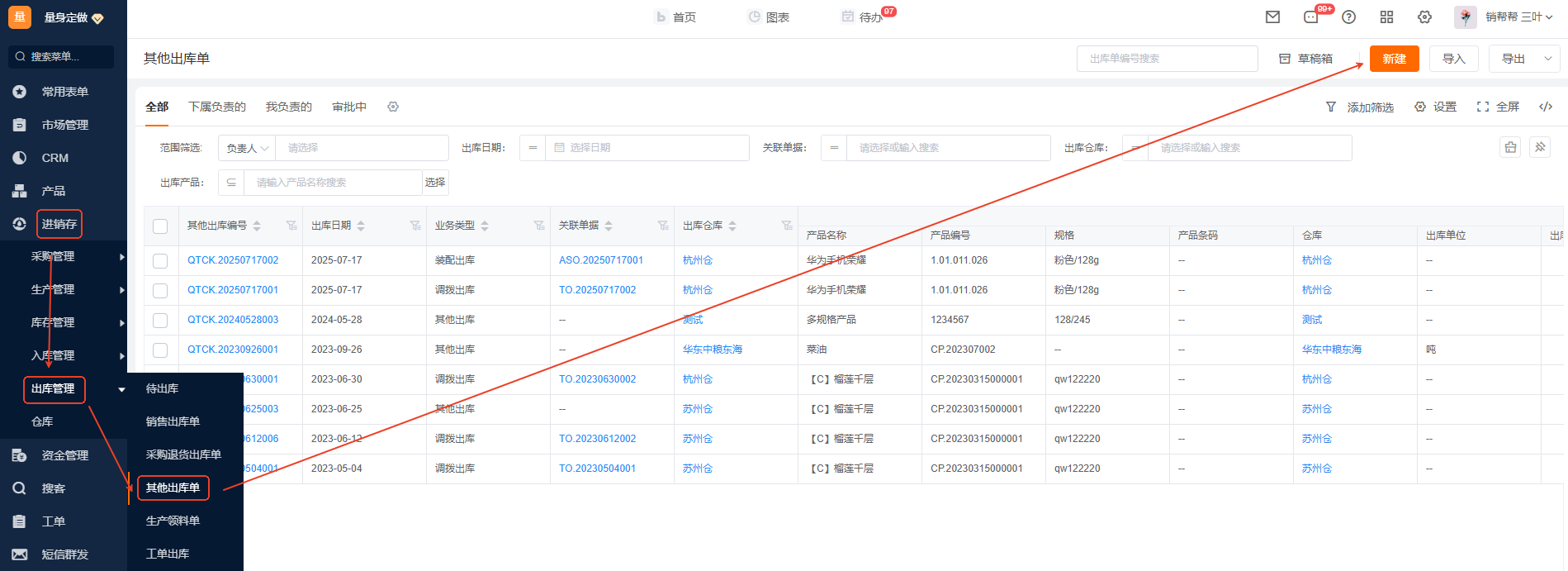The image size is (1568, 571).
Task: Expand 采购管理 submenu
Action: pyautogui.click(x=122, y=257)
